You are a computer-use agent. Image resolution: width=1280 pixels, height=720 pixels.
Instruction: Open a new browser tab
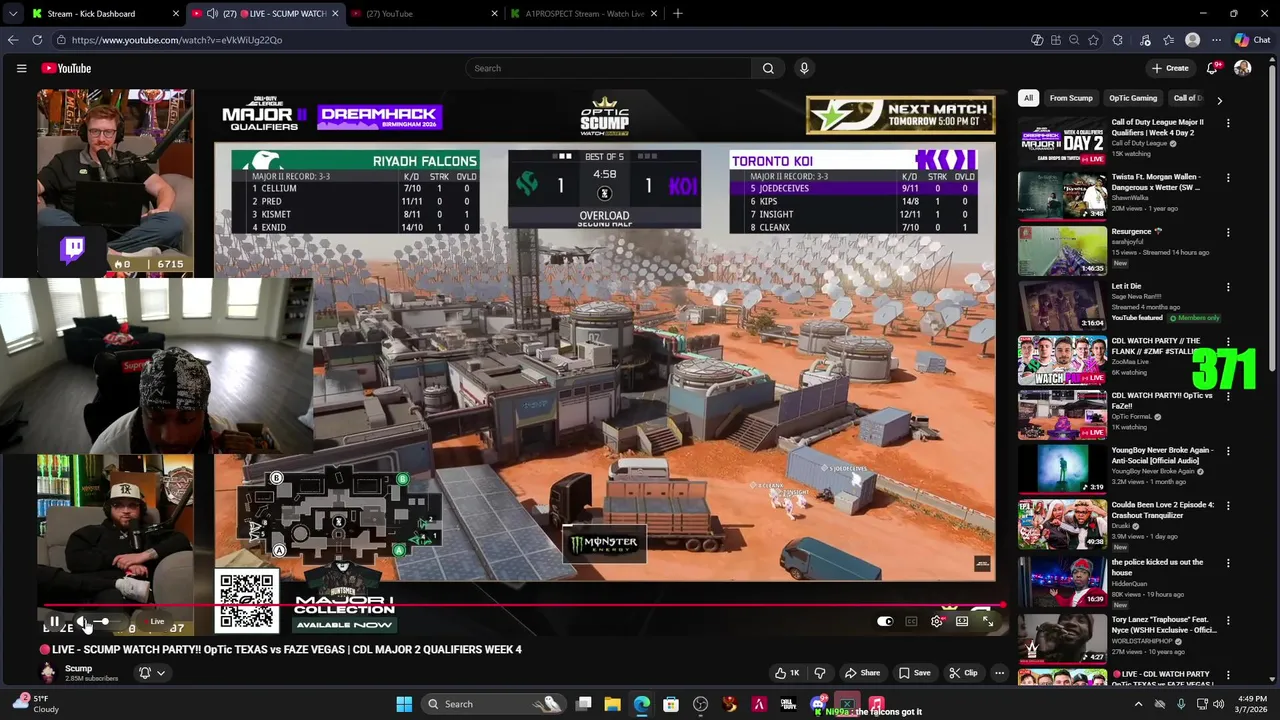tap(678, 13)
